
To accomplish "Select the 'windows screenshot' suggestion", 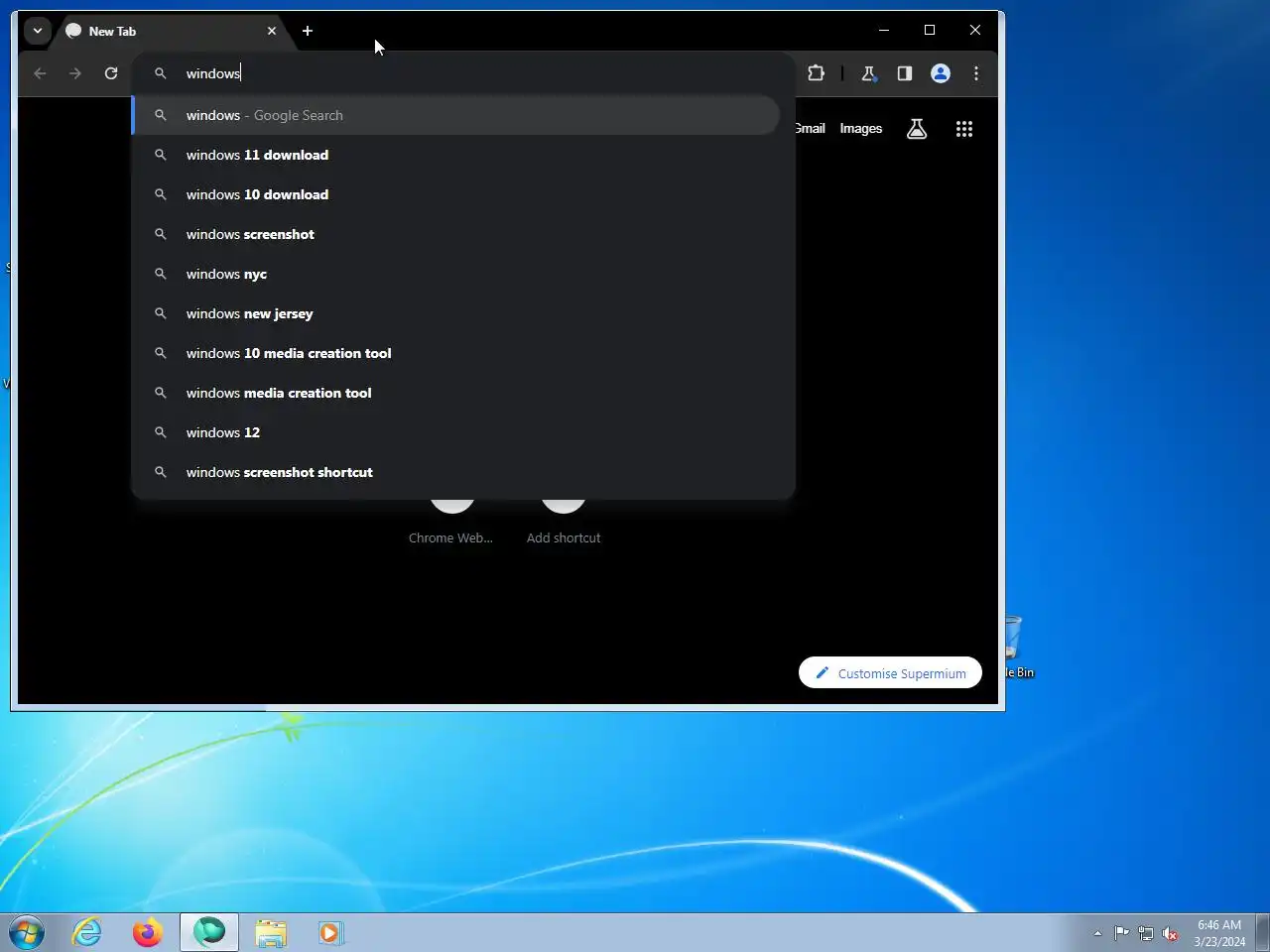I will click(456, 234).
